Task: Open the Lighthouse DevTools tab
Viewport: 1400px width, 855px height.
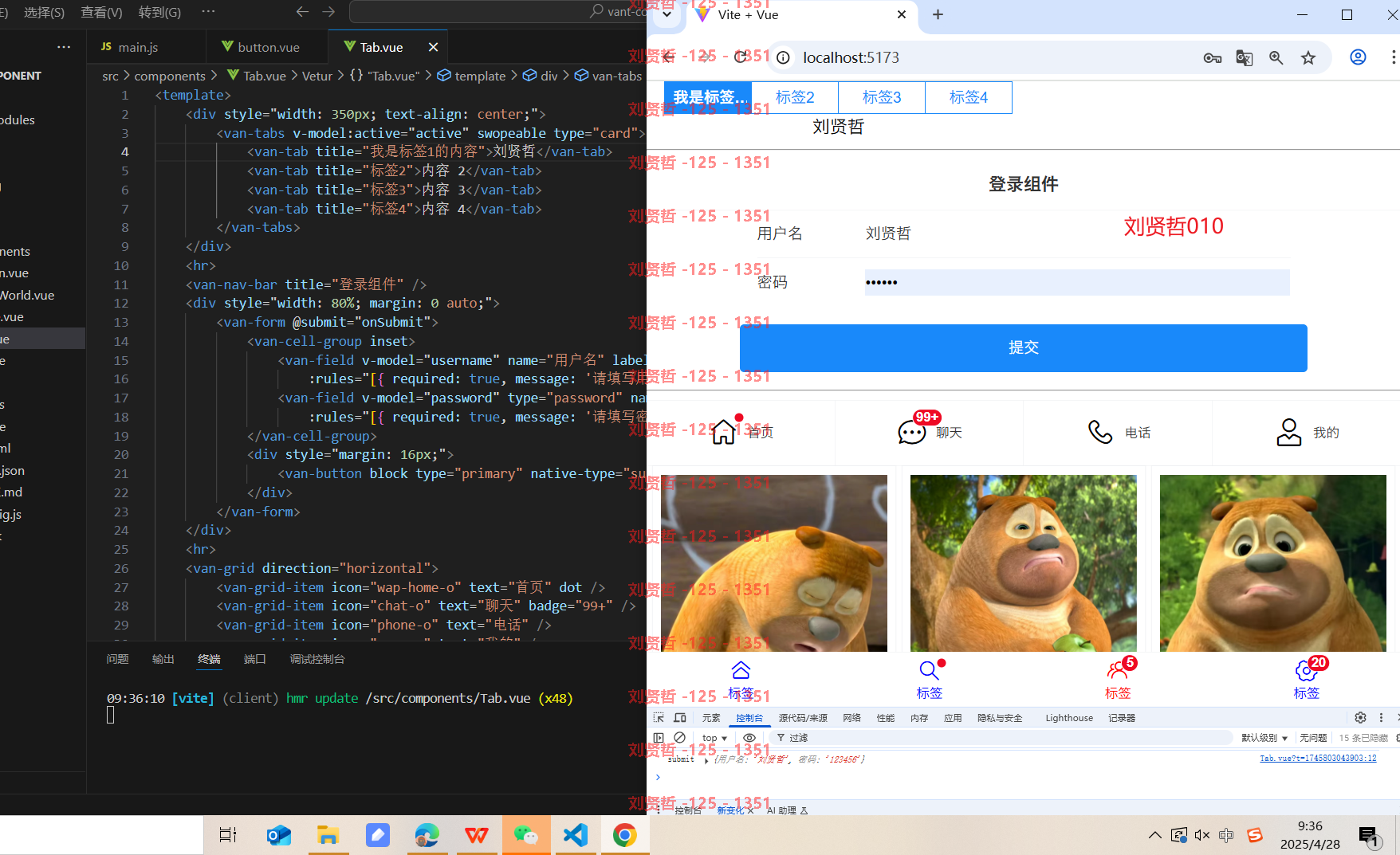Action: 1069,718
